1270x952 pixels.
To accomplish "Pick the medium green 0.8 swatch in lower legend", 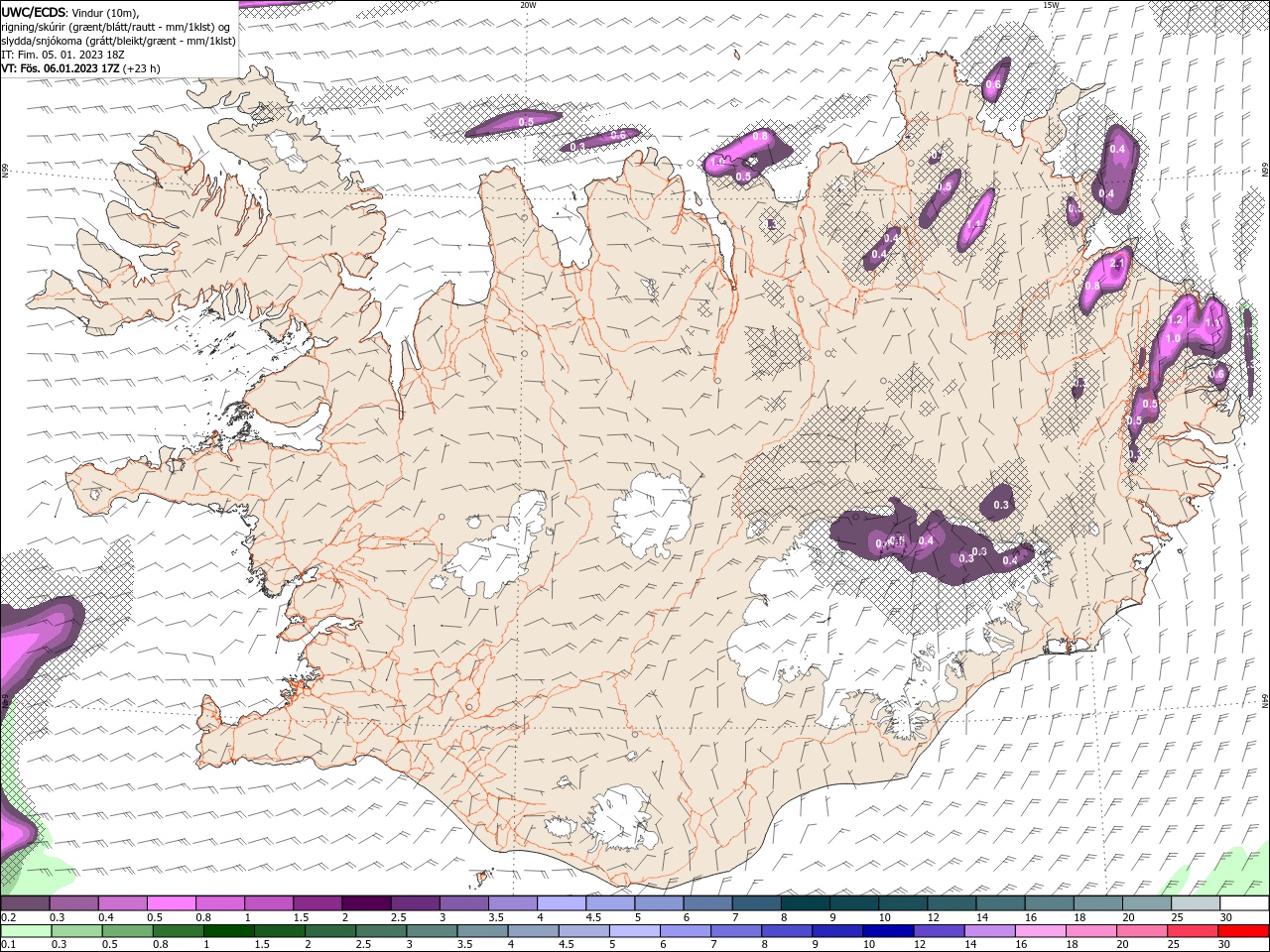I will point(178,931).
